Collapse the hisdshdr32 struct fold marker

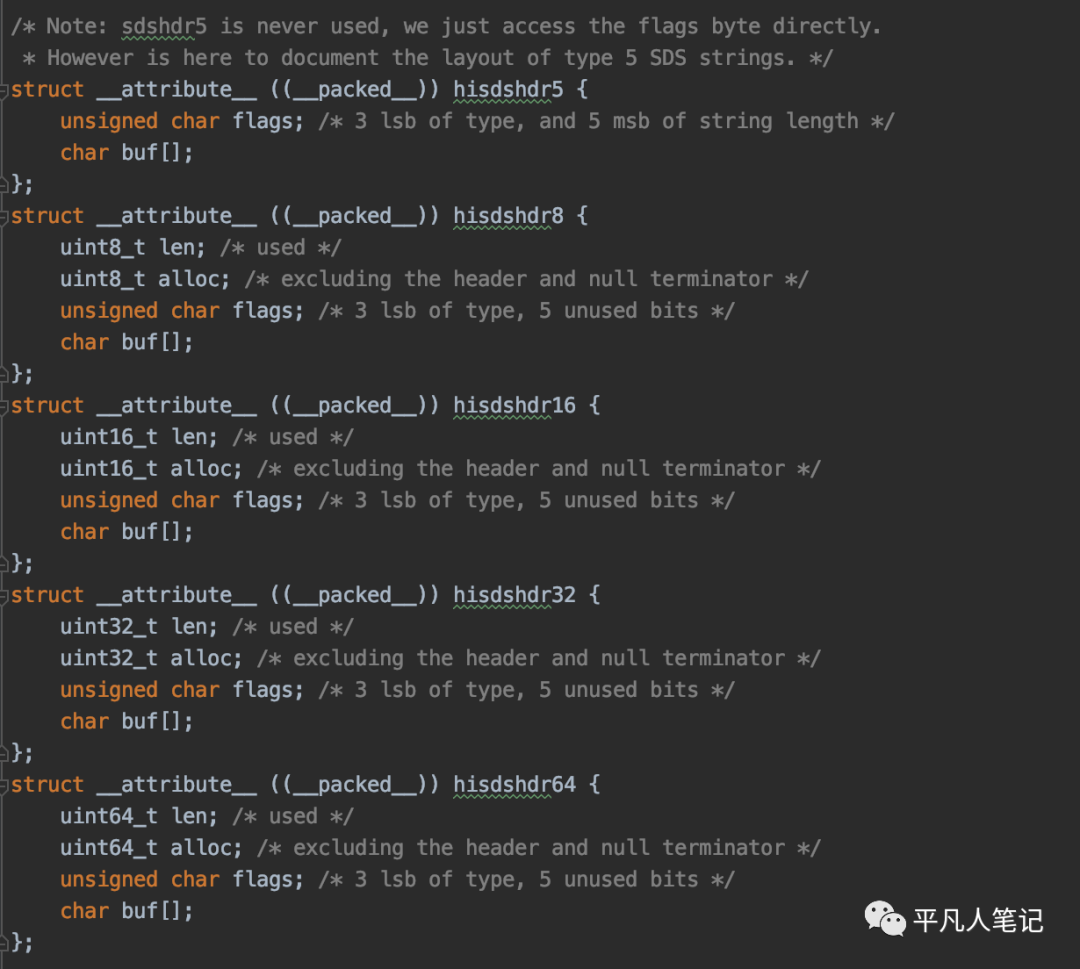3,596
